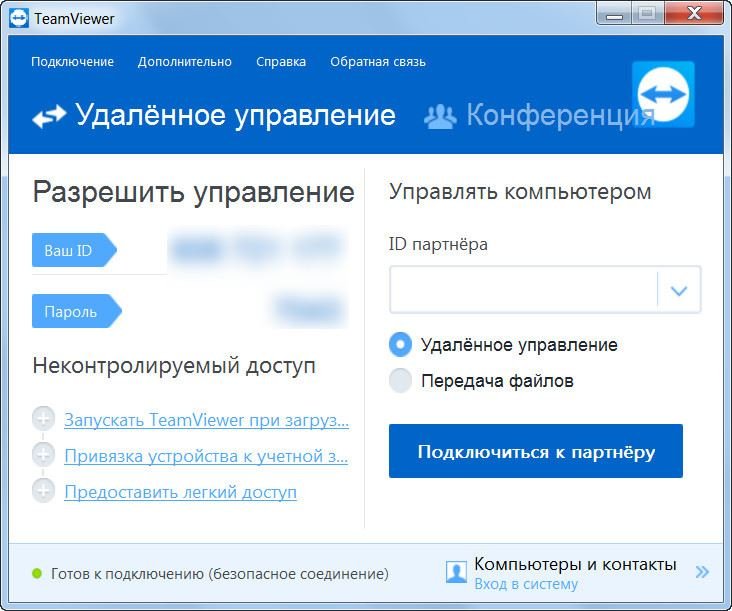Switch to the Конференция tab
732x611 pixels.
[x=540, y=116]
